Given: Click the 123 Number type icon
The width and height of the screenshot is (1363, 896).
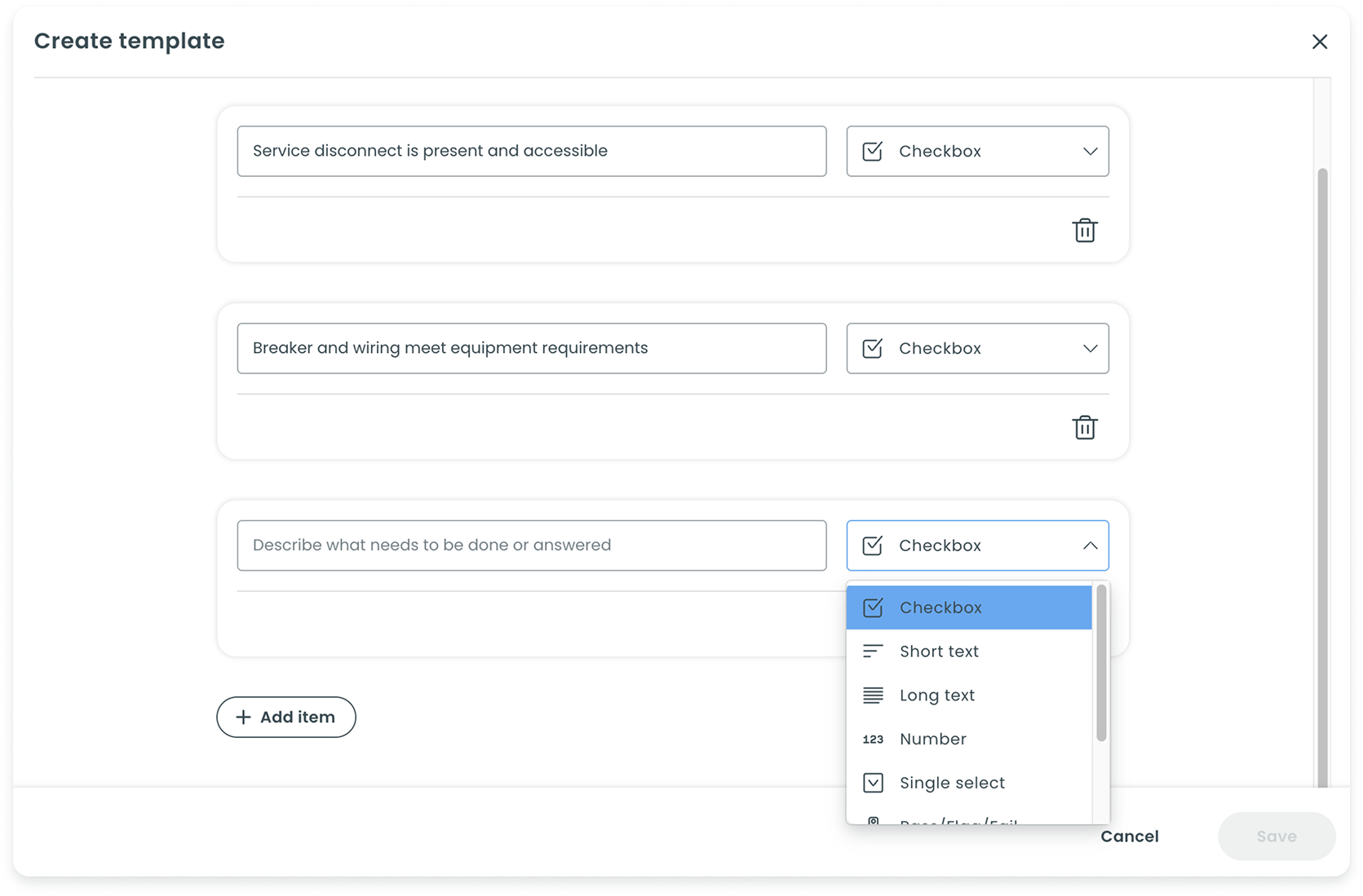Looking at the screenshot, I should (873, 739).
